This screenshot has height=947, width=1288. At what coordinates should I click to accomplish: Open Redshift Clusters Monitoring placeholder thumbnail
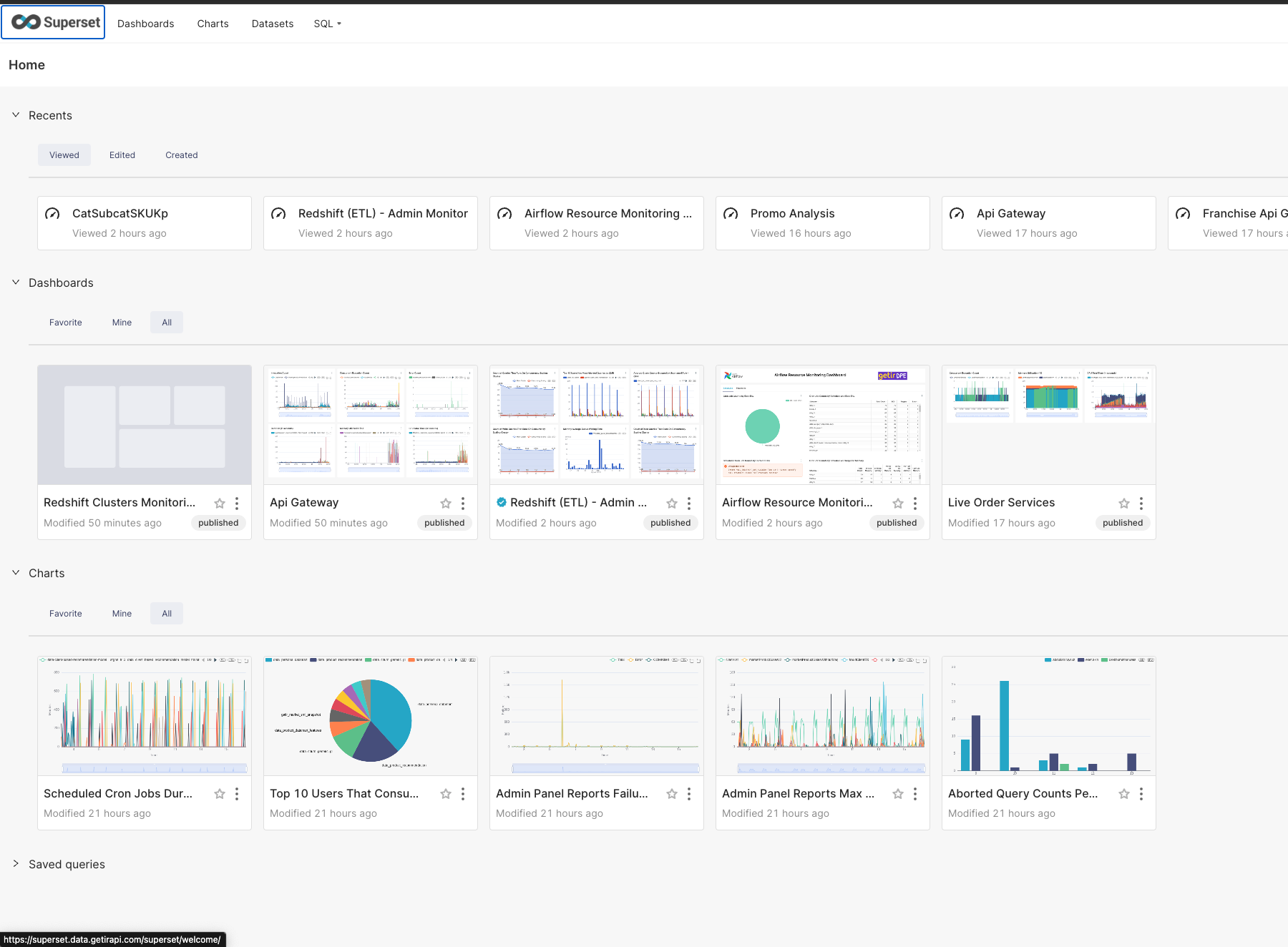[145, 425]
